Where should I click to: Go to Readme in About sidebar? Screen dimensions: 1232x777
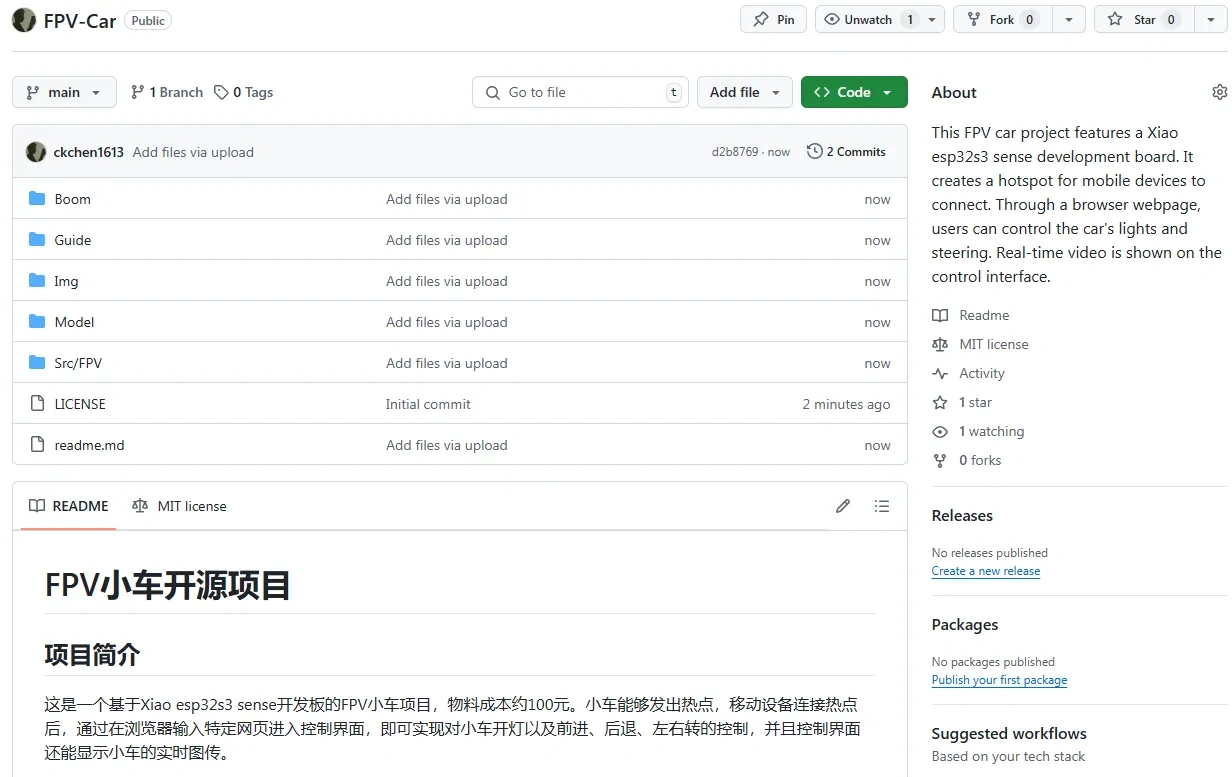click(x=970, y=315)
